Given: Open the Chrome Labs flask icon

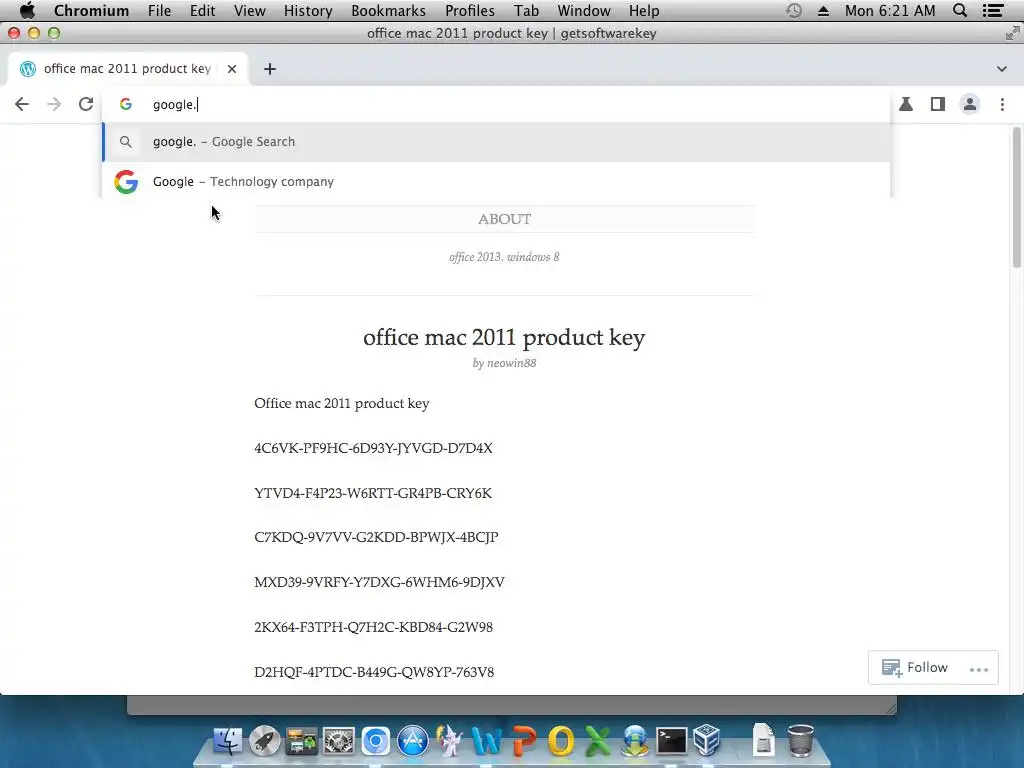Looking at the screenshot, I should [906, 104].
